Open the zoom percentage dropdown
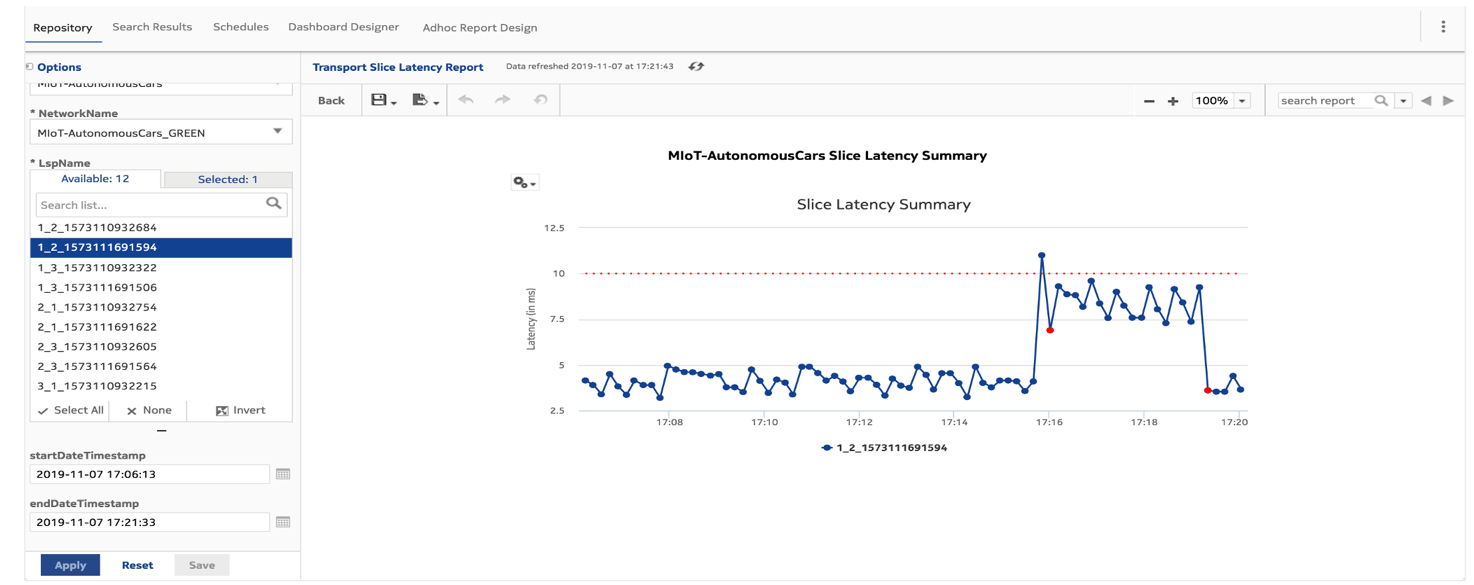 point(1241,100)
